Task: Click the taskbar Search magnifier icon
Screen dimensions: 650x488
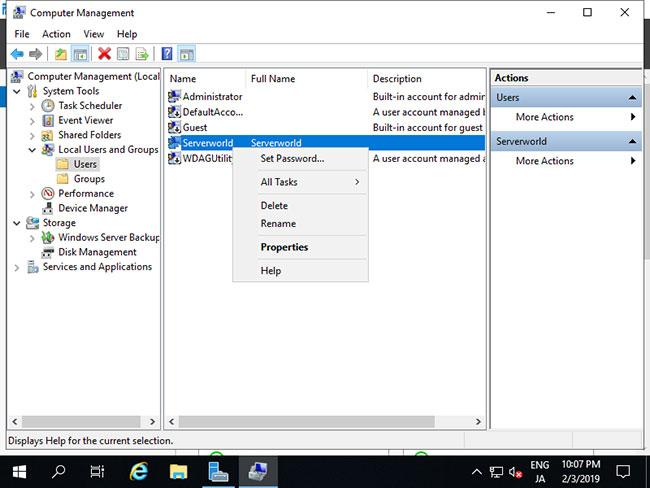Action: point(58,472)
